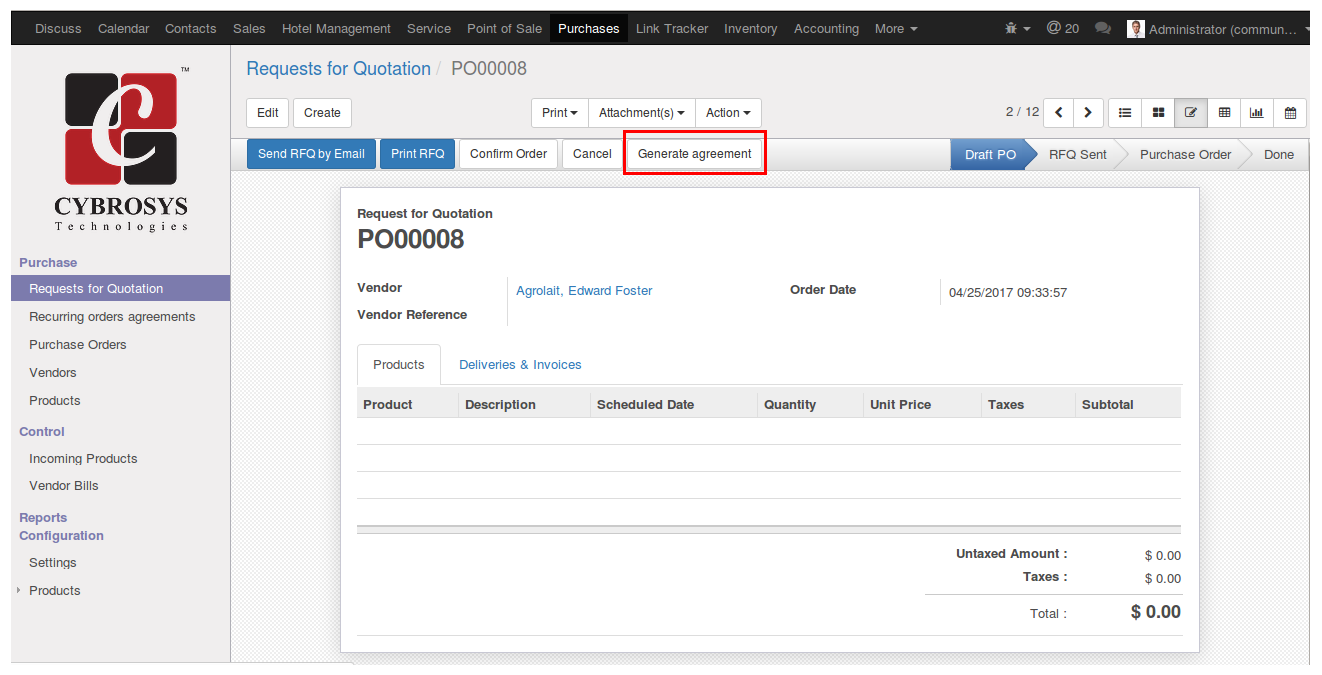Open conversations chat bubble icon
This screenshot has width=1322, height=675.
[1103, 29]
